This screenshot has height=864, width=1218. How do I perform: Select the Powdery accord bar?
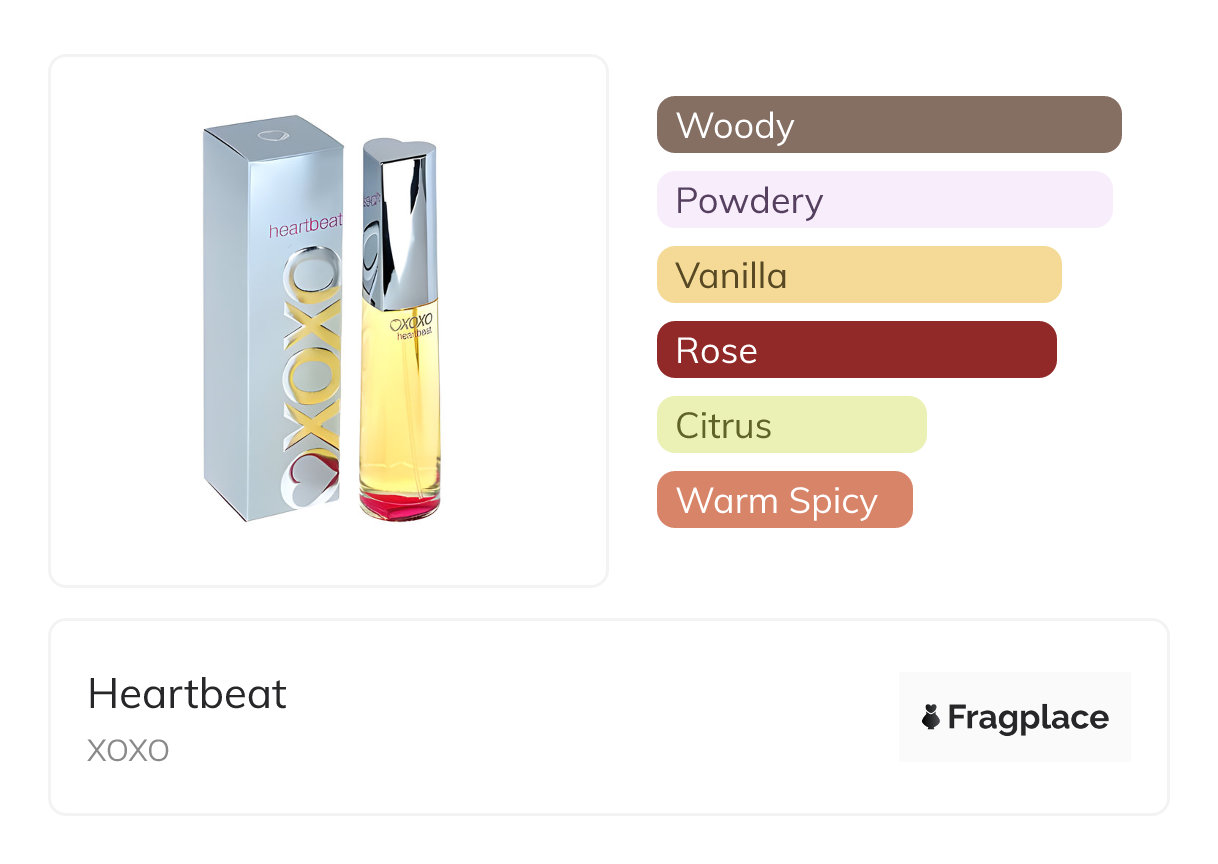[x=884, y=200]
